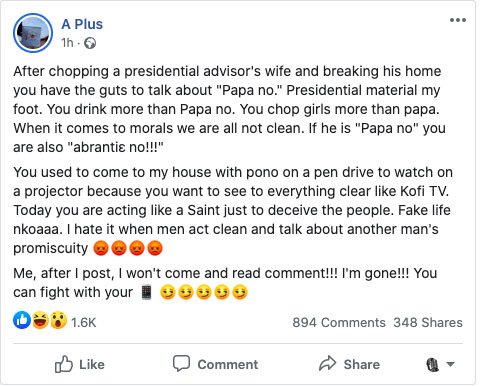Click the thumbs-up outline icon
This screenshot has height=386, width=482.
click(x=63, y=364)
